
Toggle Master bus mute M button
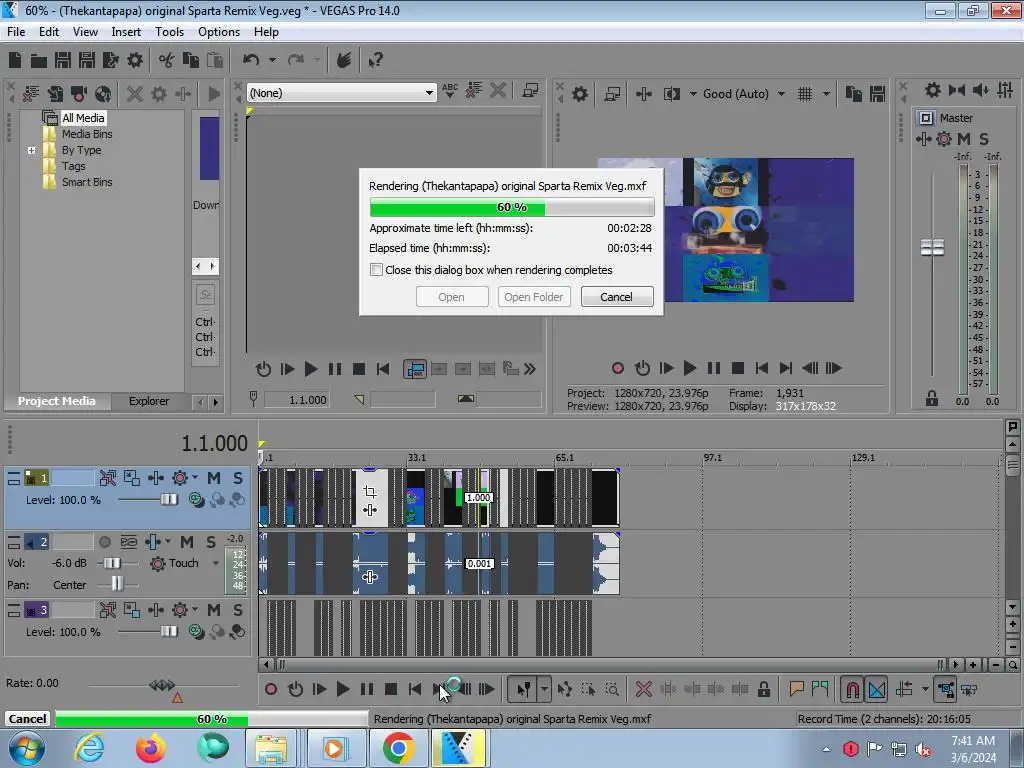964,139
